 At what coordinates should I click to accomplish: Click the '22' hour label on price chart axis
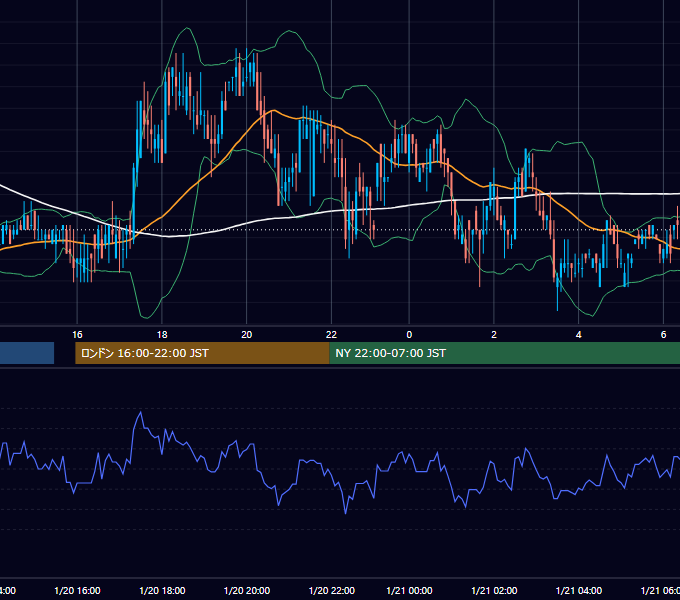[331, 335]
